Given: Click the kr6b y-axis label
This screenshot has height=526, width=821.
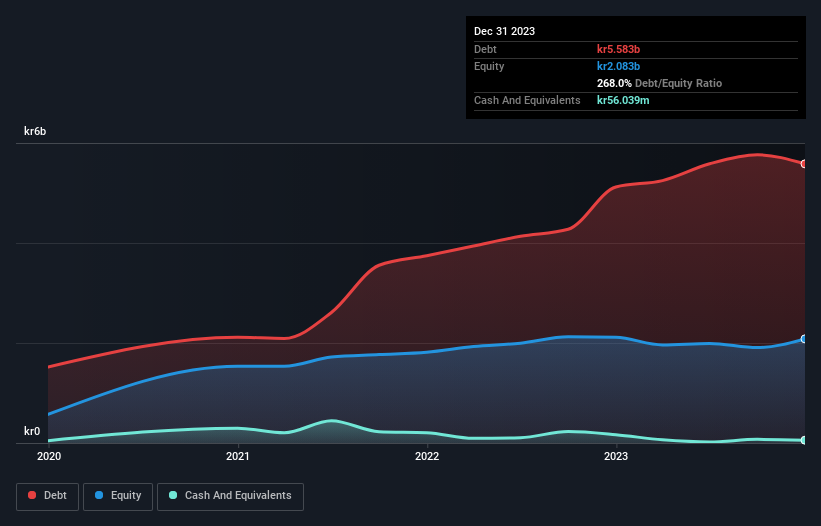Looking at the screenshot, I should 35,131.
